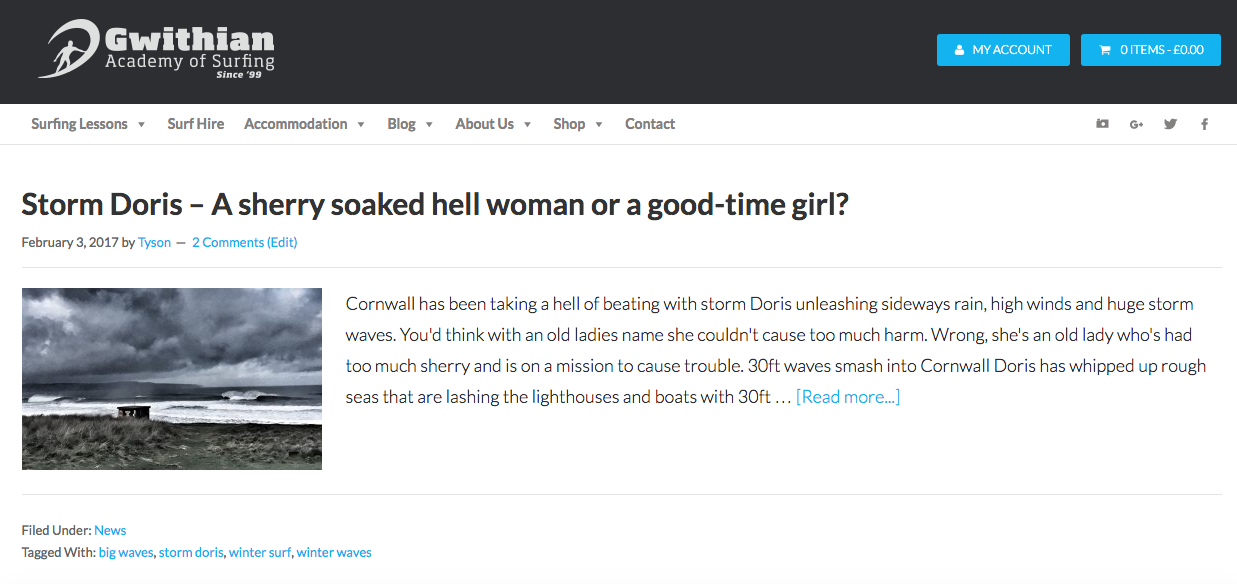Click the Gwithian Academy of Surfing logo
Viewport: 1237px width, 584px height.
[x=157, y=50]
